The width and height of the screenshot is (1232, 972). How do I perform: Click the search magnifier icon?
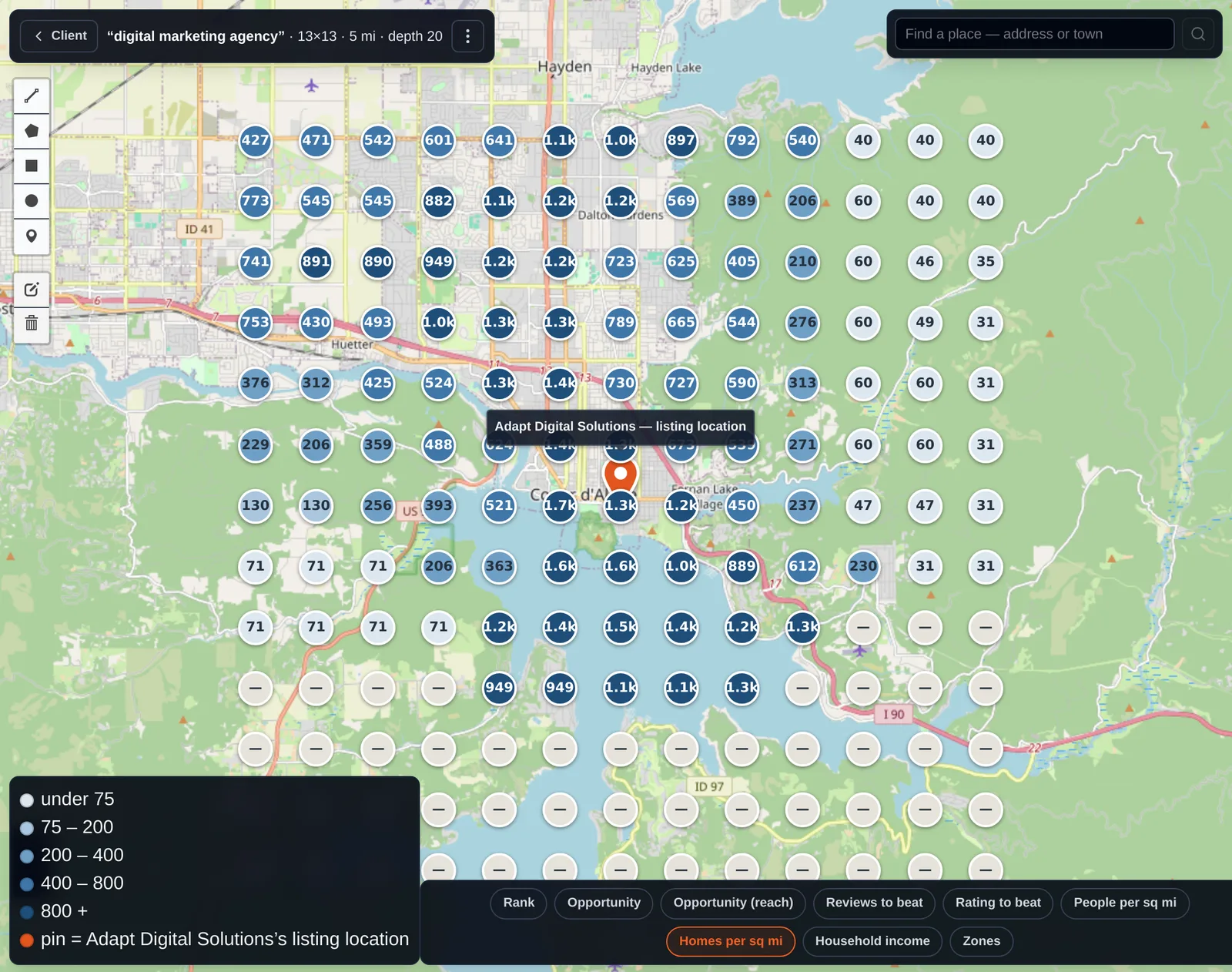point(1198,34)
